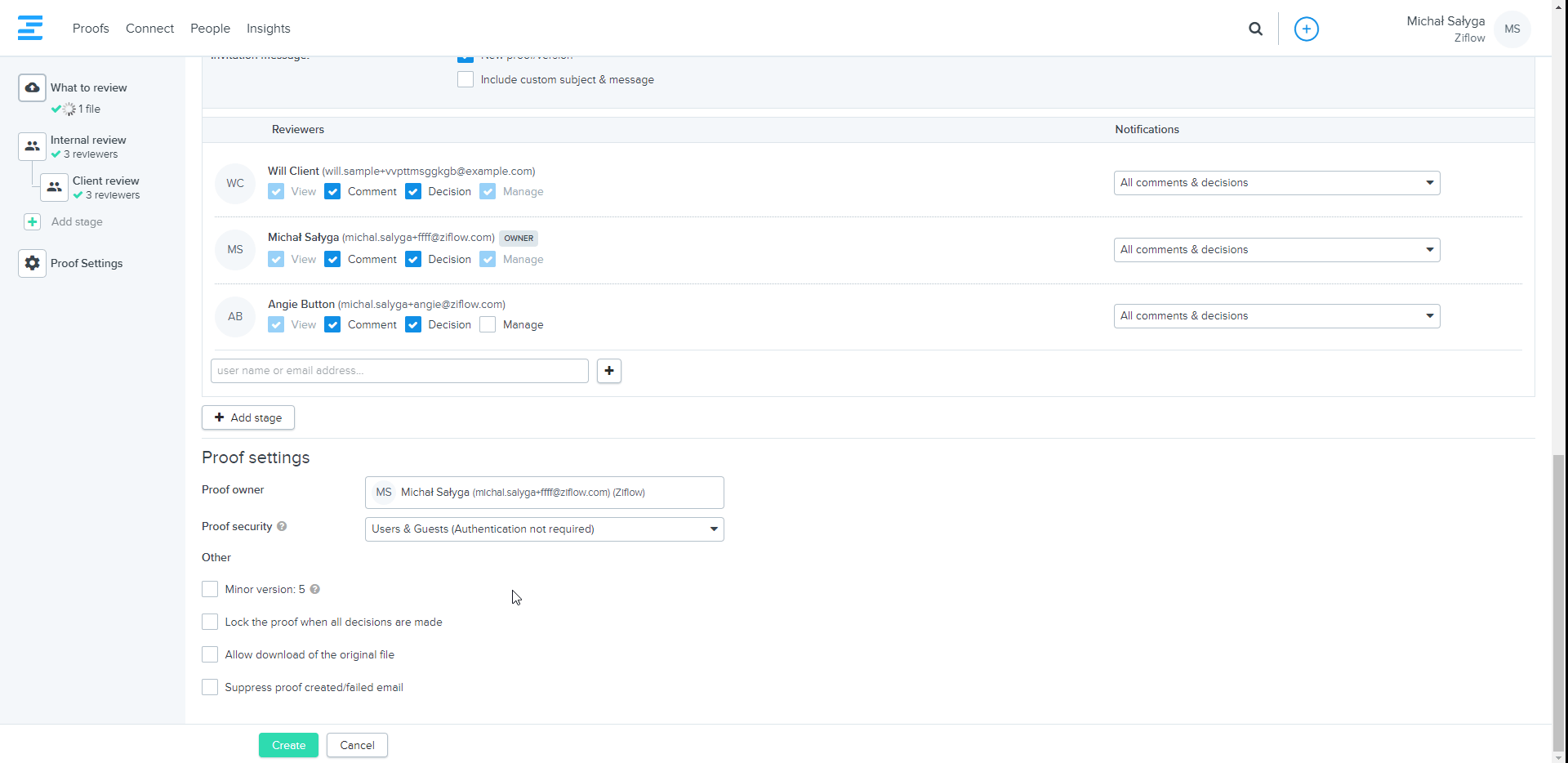Click the reviewer name or email field
Image resolution: width=1568 pixels, height=763 pixels.
click(399, 371)
